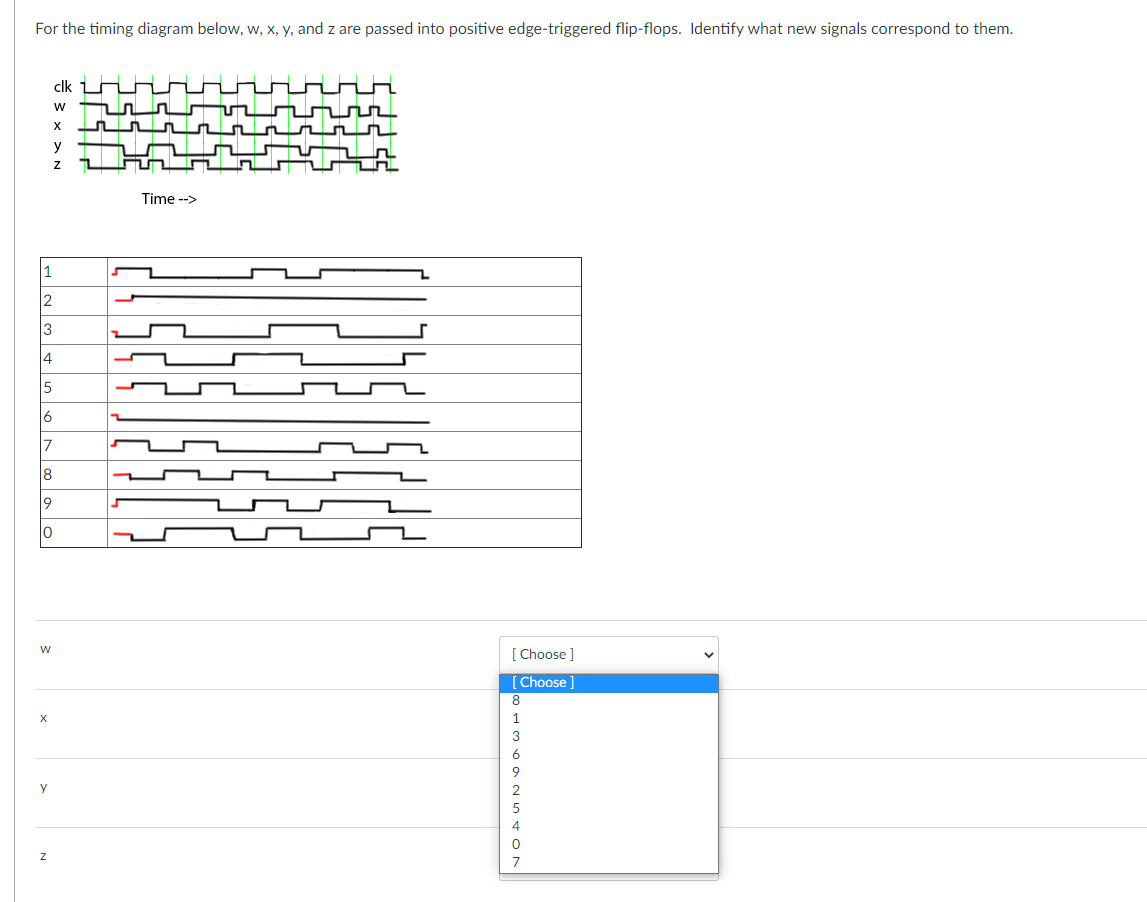
Task: Choose option 0 in the dropdown
Action: pos(515,844)
